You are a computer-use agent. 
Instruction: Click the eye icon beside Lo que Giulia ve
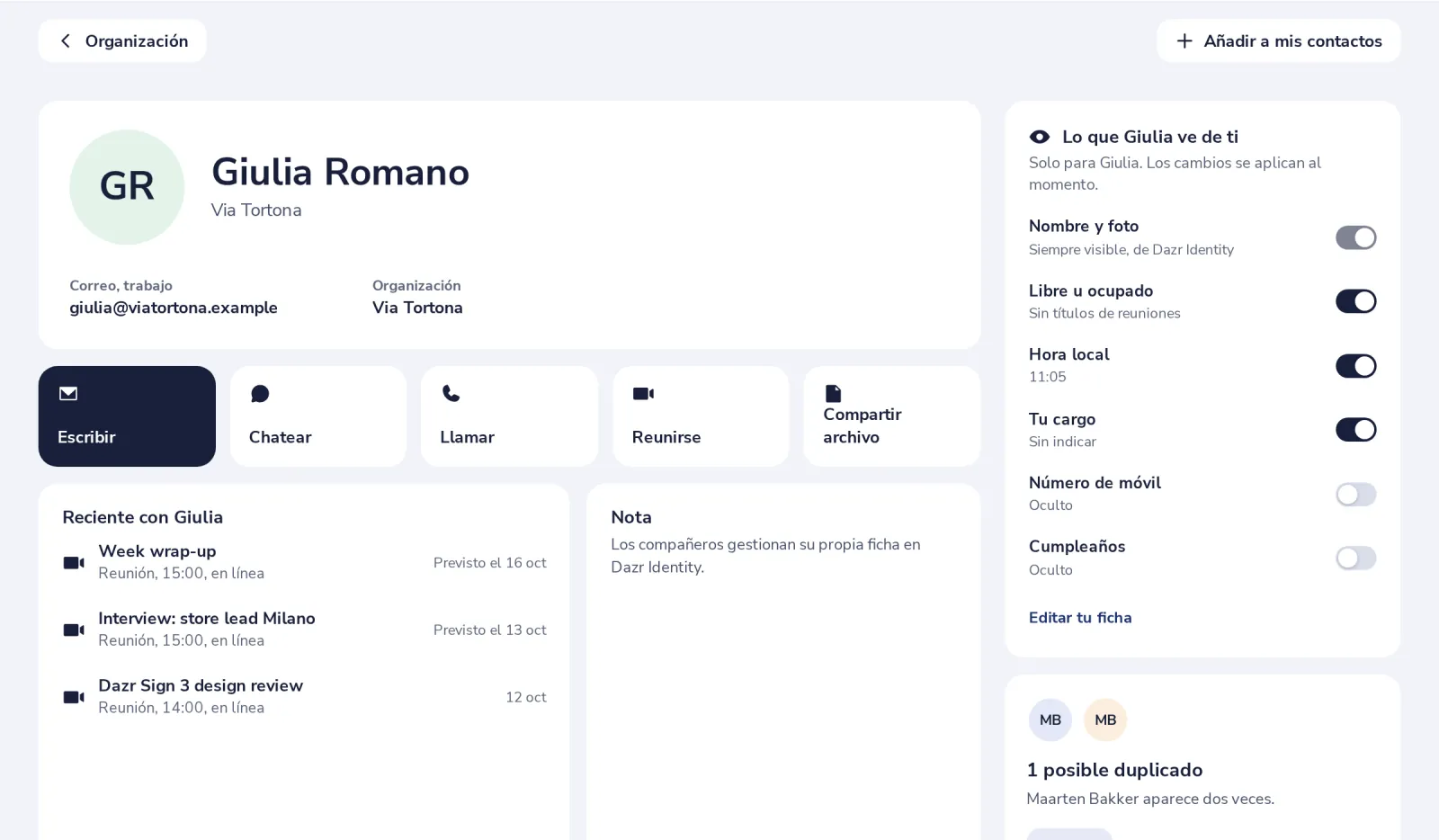(x=1040, y=137)
